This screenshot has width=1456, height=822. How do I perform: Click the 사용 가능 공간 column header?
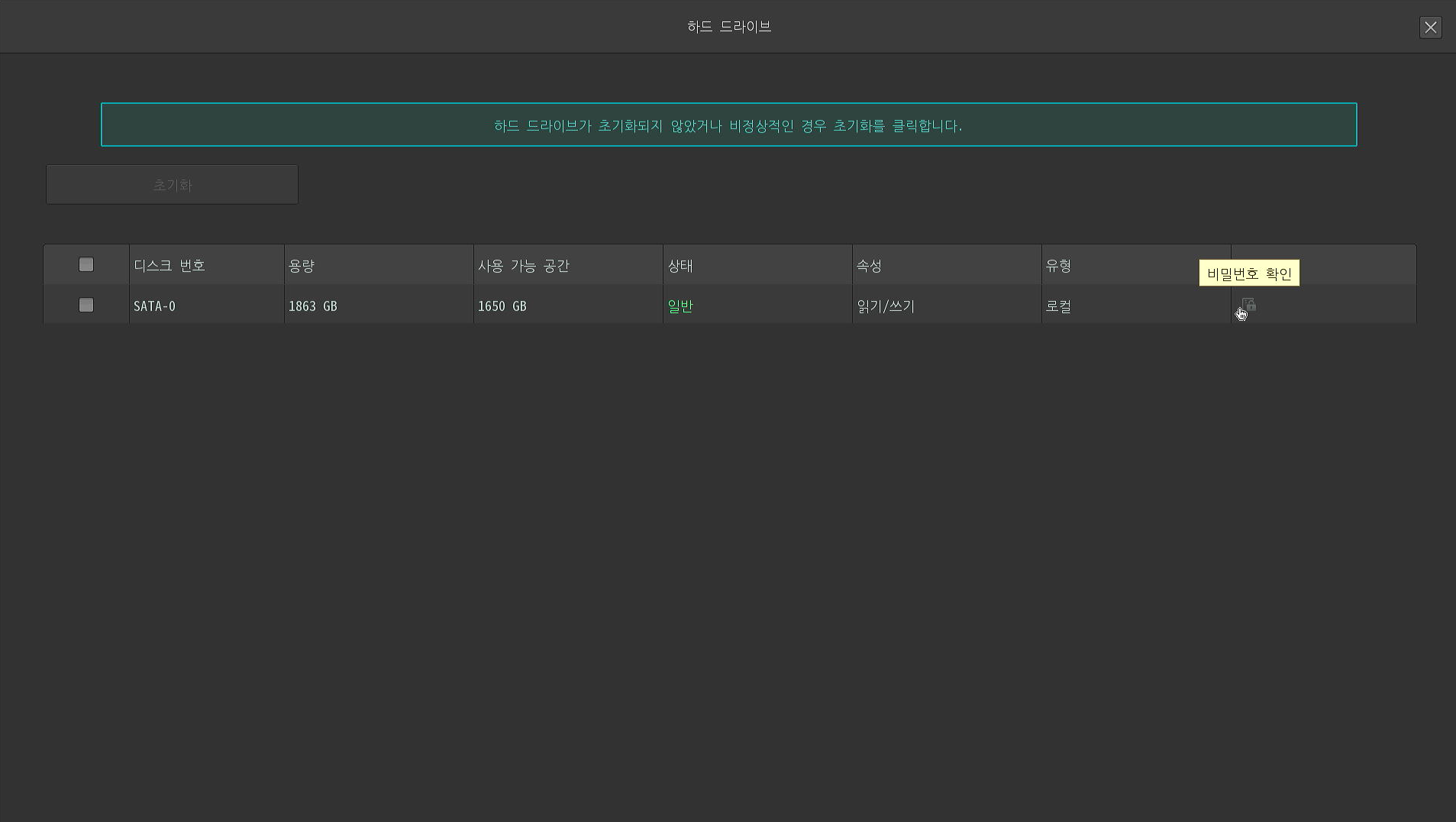click(x=568, y=265)
